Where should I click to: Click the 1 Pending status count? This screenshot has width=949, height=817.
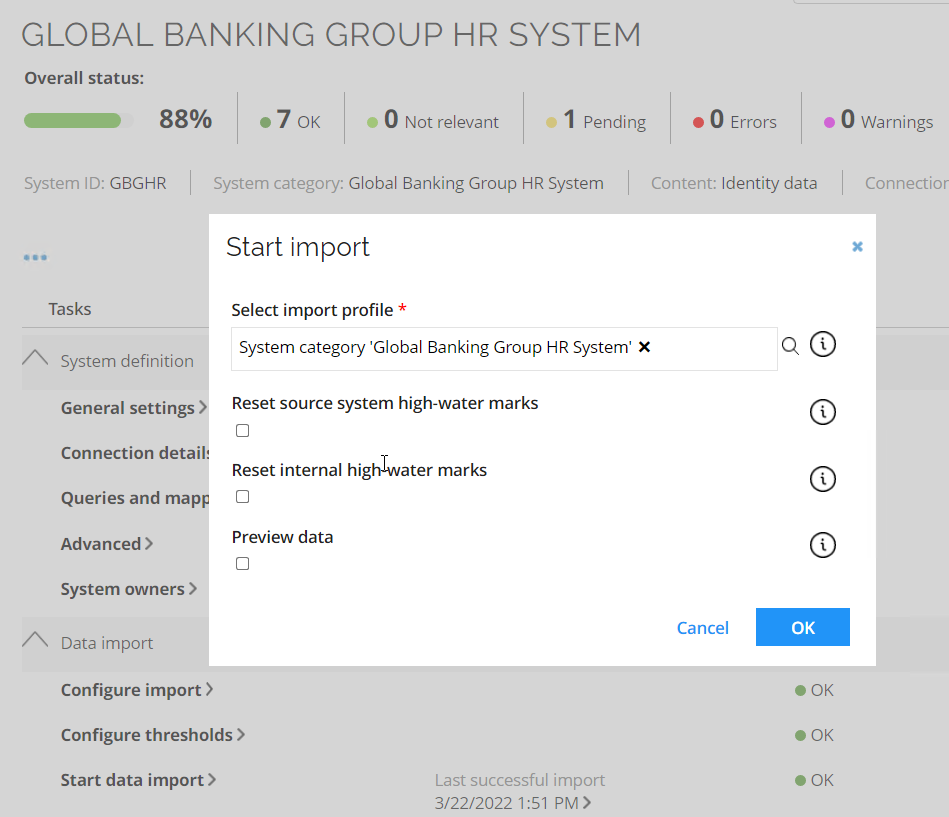(x=596, y=120)
